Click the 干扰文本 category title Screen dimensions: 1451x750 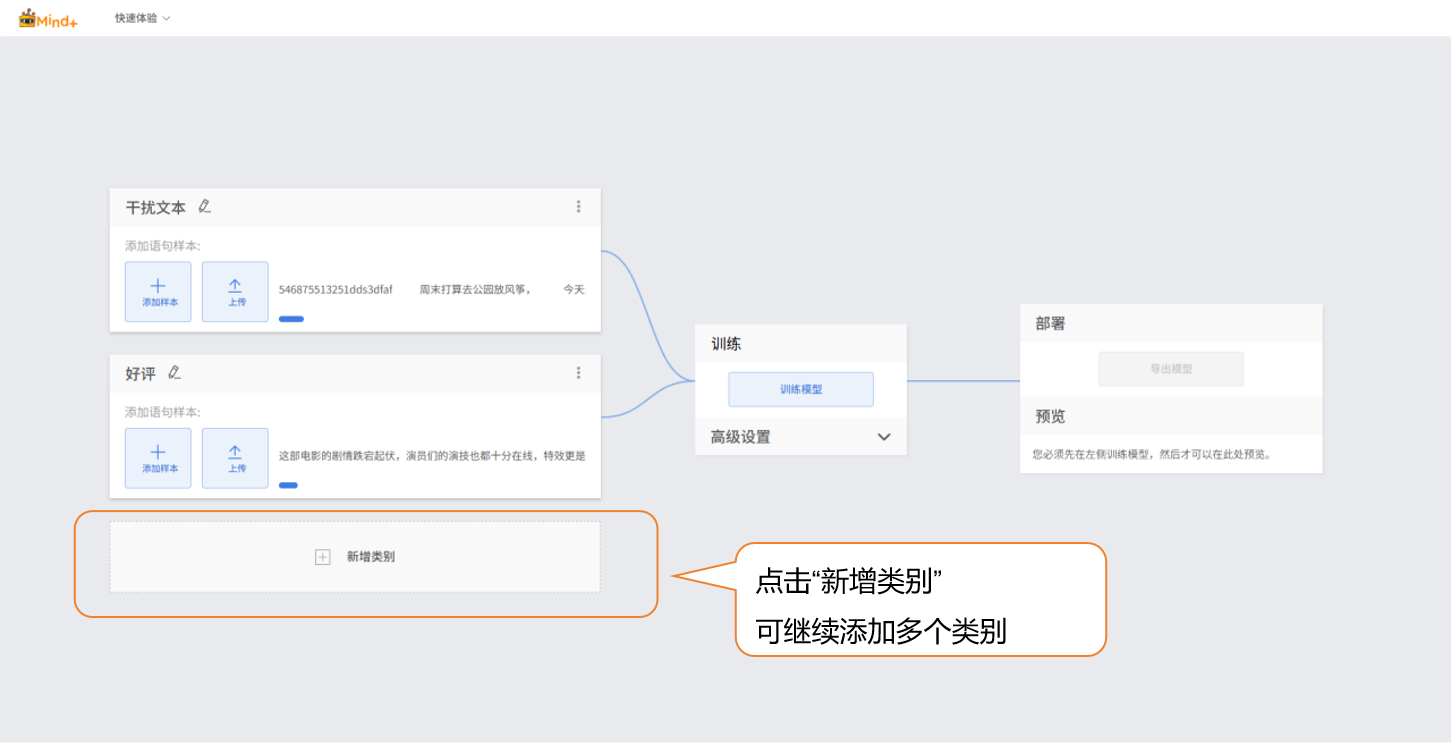[x=155, y=208]
